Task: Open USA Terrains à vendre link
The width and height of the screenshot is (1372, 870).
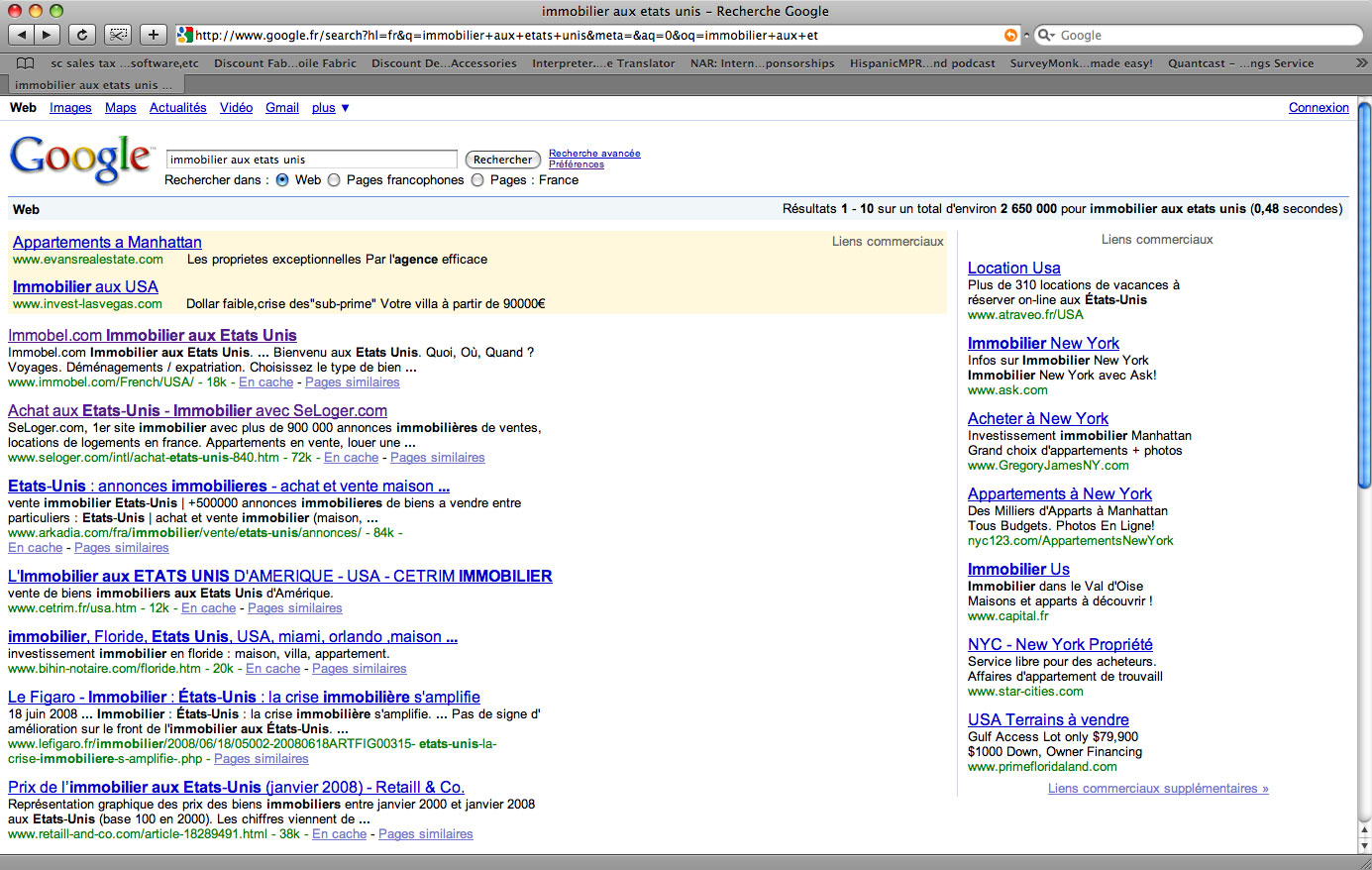Action: coord(1048,720)
